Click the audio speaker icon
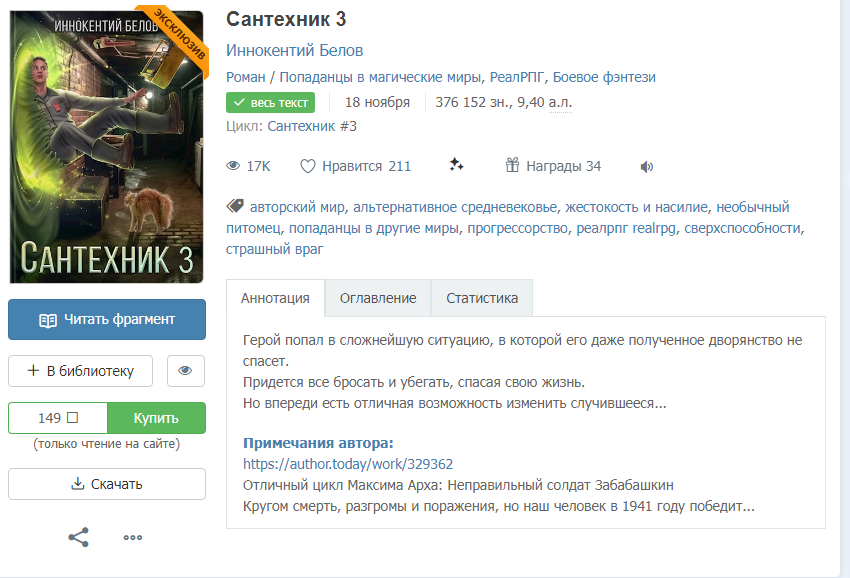This screenshot has width=850, height=578. pos(646,166)
